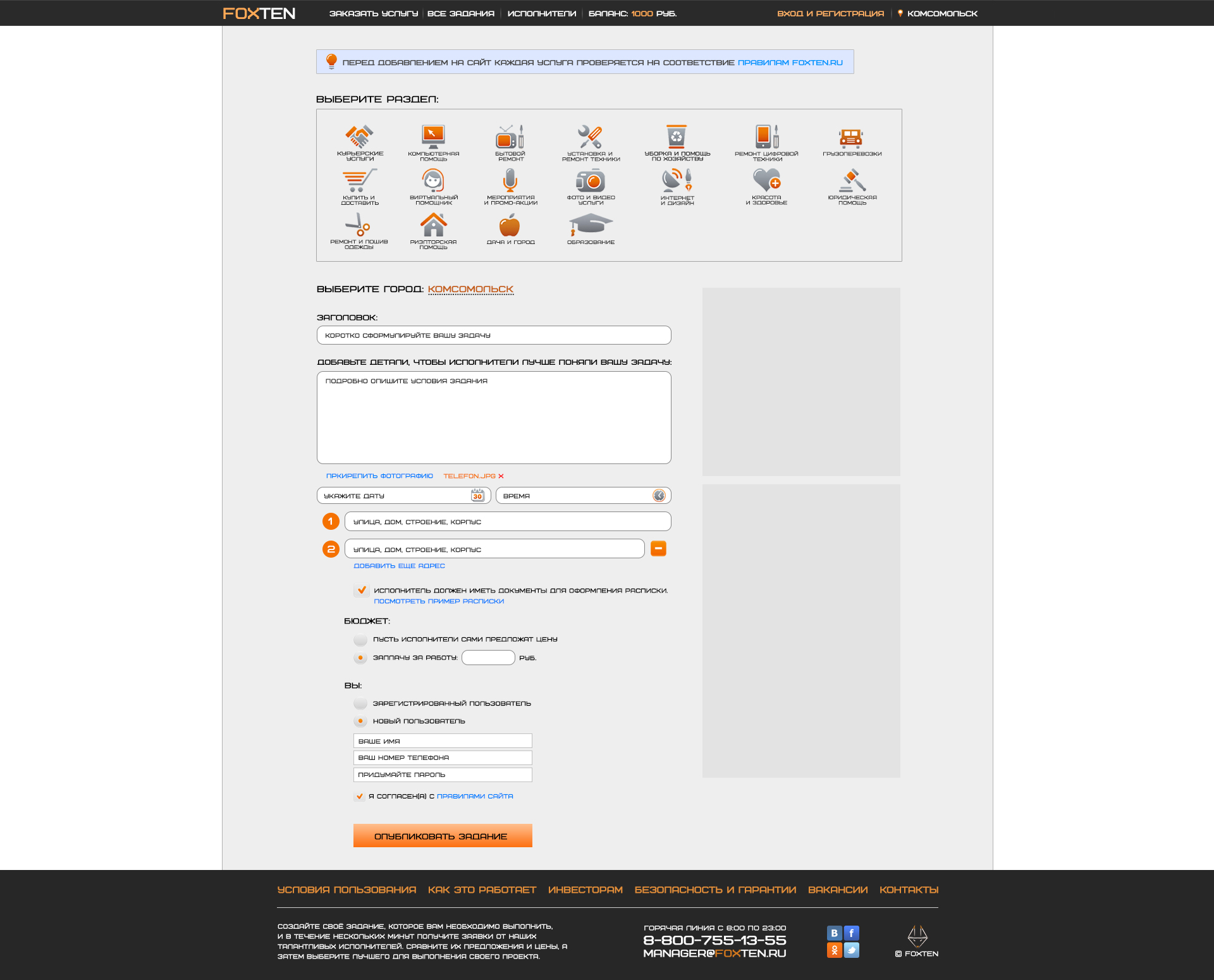Select the Beauty and health heart icon
Image resolution: width=1214 pixels, height=980 pixels.
click(x=766, y=181)
